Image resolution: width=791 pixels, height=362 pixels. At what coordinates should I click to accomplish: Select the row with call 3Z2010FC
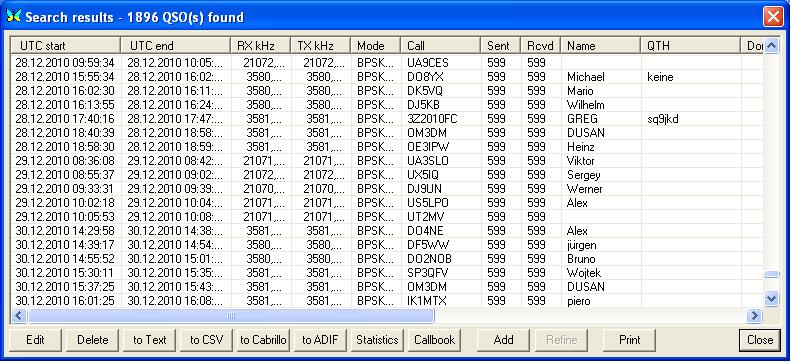tap(387, 119)
